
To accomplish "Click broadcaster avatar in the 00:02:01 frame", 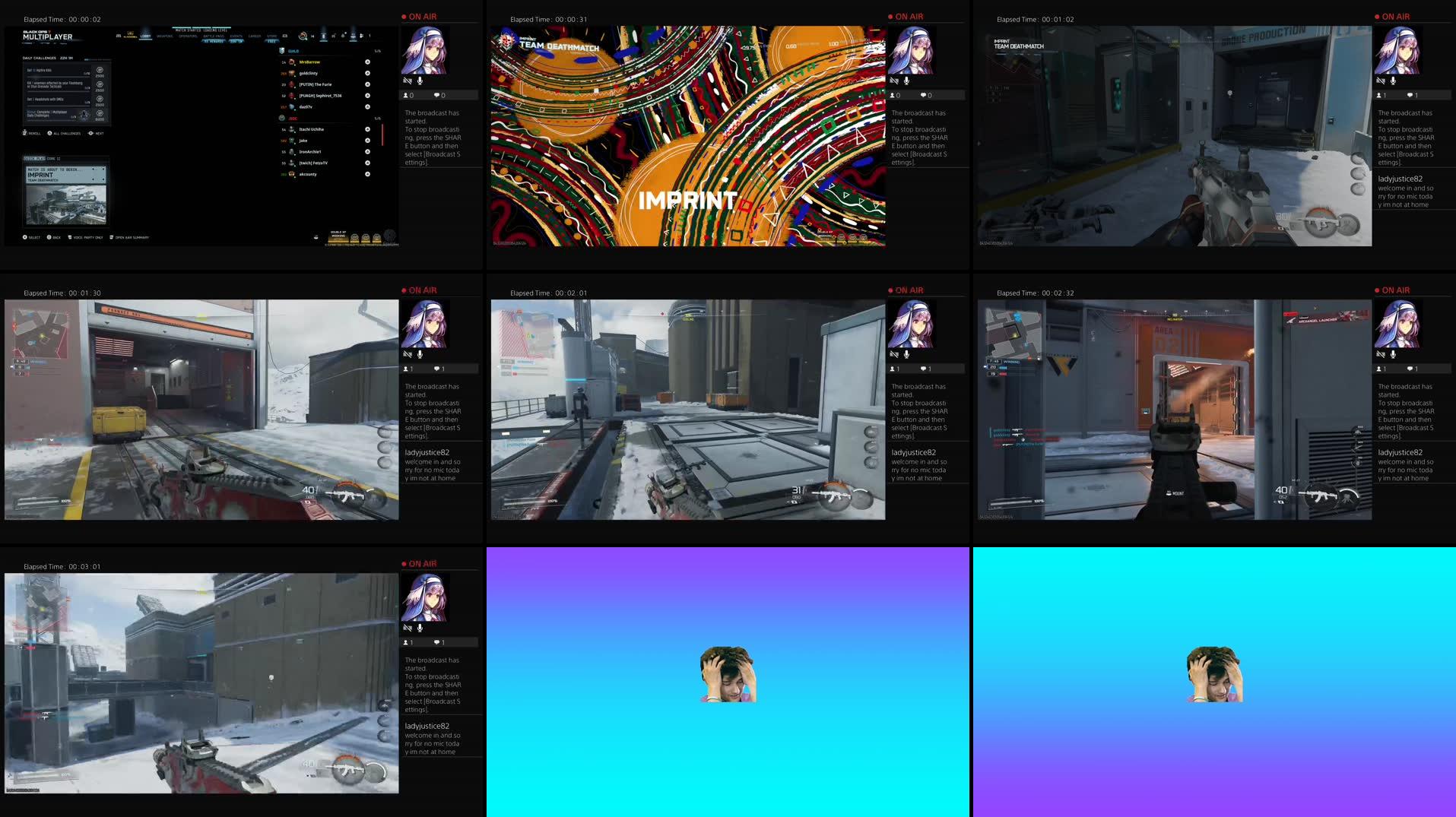I will pos(911,324).
